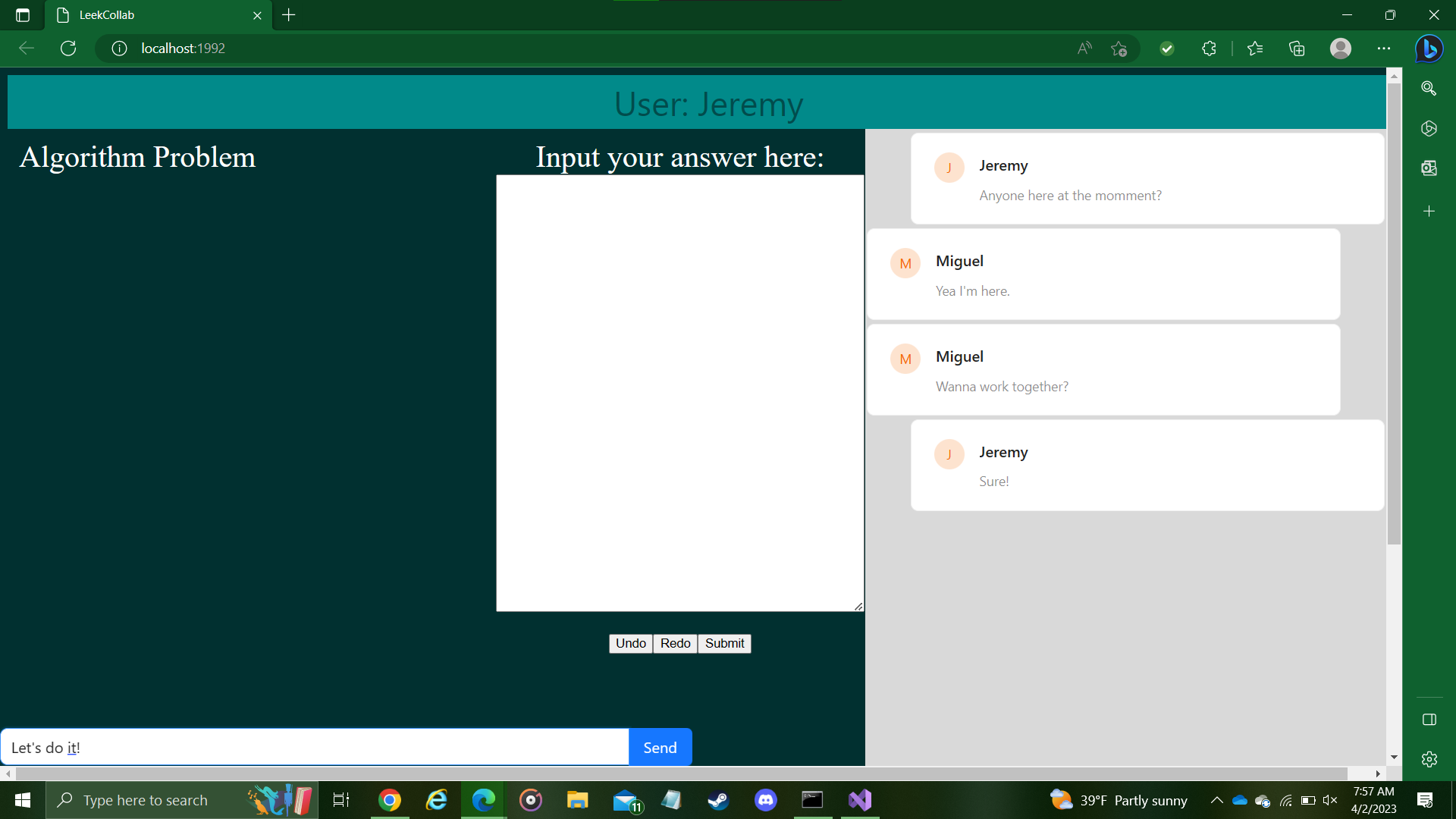Click inside the answer text area
This screenshot has width=1456, height=819.
(x=679, y=393)
